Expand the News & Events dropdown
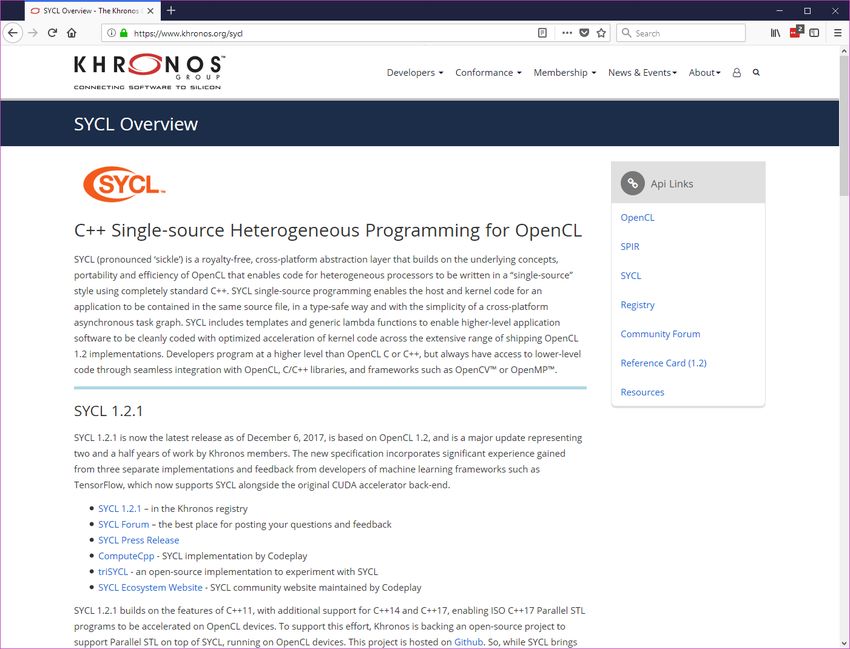The image size is (850, 649). 642,73
